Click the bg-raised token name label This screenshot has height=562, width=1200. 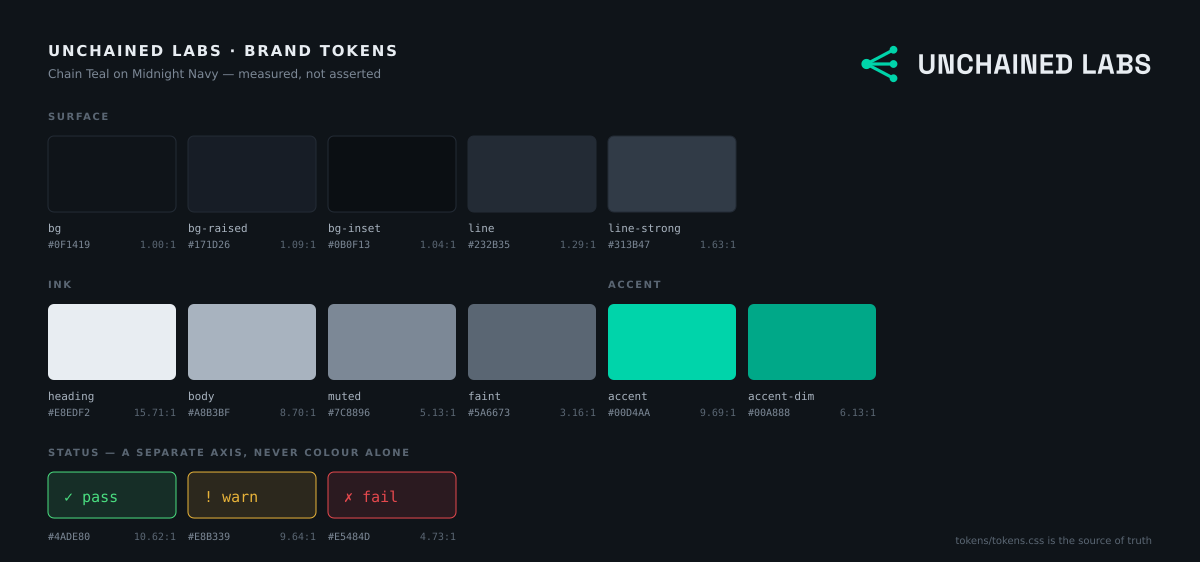coord(218,228)
